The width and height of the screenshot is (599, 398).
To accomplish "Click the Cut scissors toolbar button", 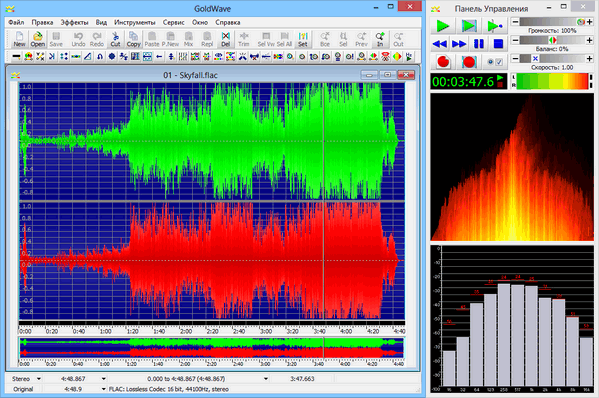I will pos(115,39).
